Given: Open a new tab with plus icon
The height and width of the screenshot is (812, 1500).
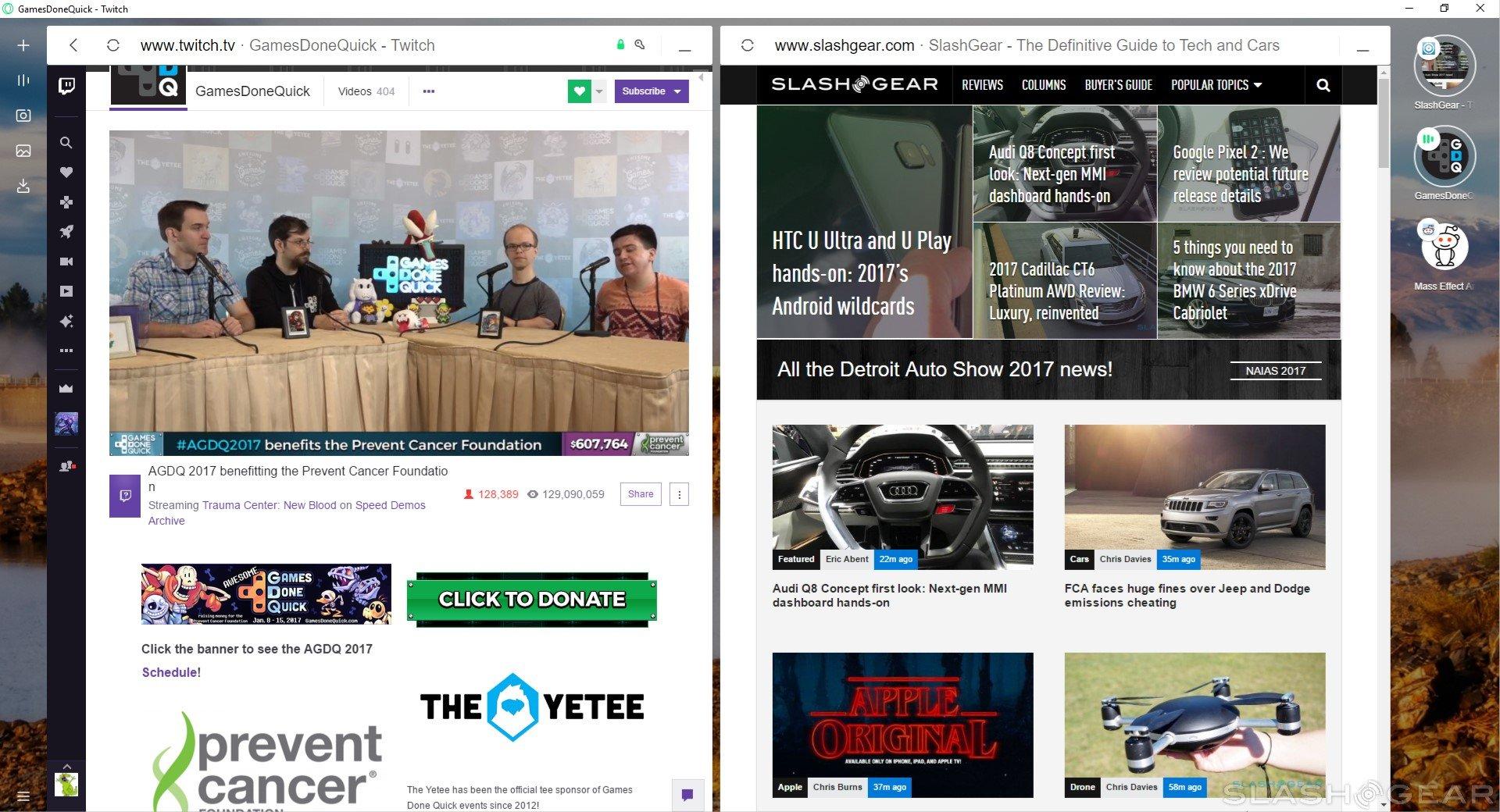Looking at the screenshot, I should coord(23,45).
